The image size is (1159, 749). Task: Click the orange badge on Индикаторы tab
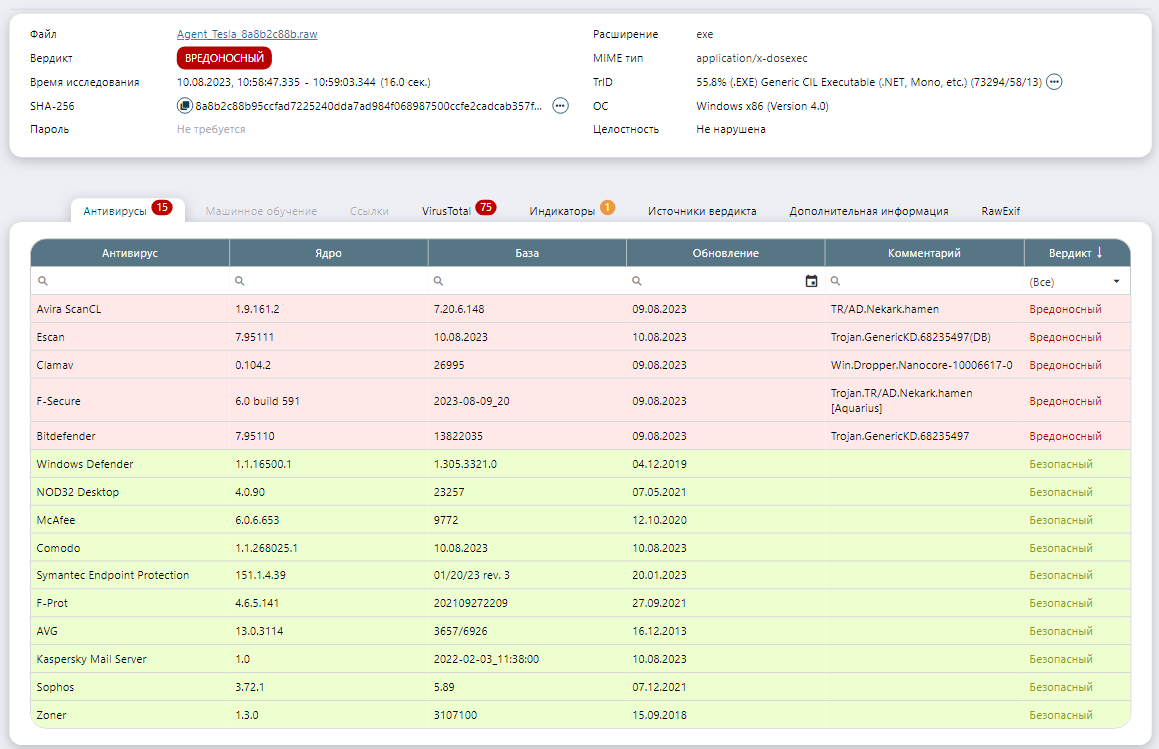coord(607,208)
